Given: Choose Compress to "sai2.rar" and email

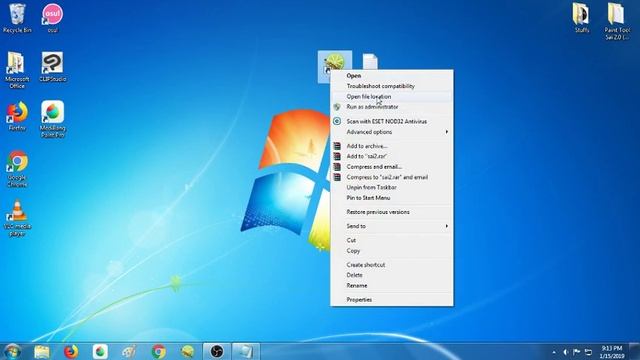Looking at the screenshot, I should coord(392,177).
